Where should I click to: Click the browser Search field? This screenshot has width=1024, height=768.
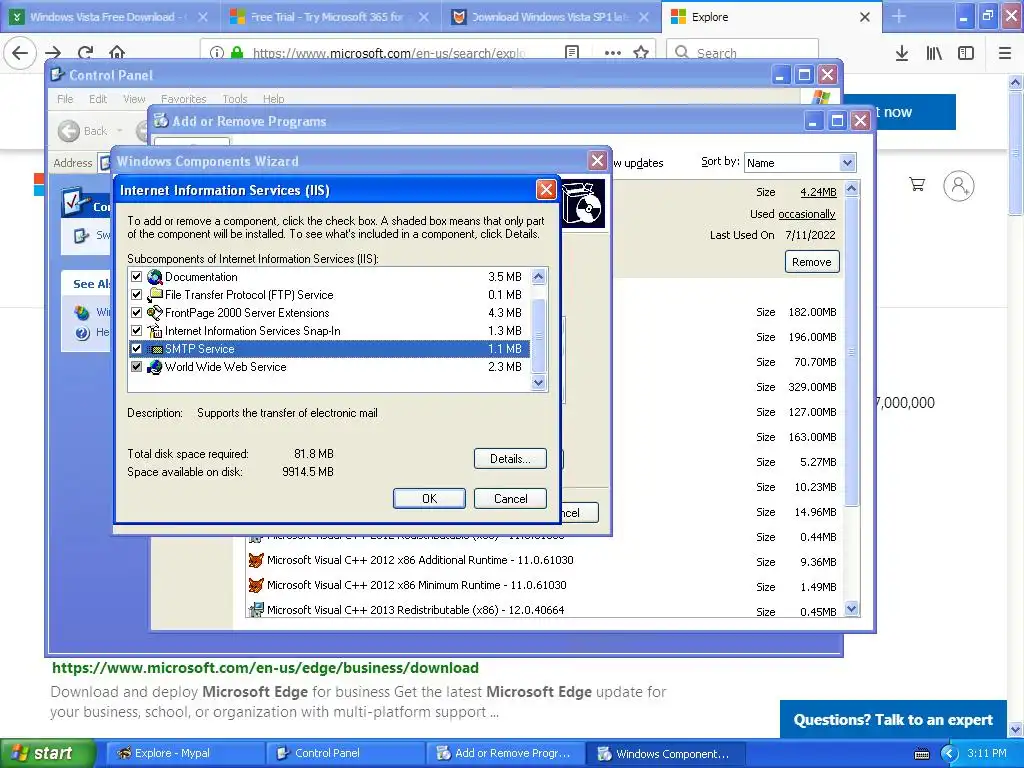click(x=743, y=53)
